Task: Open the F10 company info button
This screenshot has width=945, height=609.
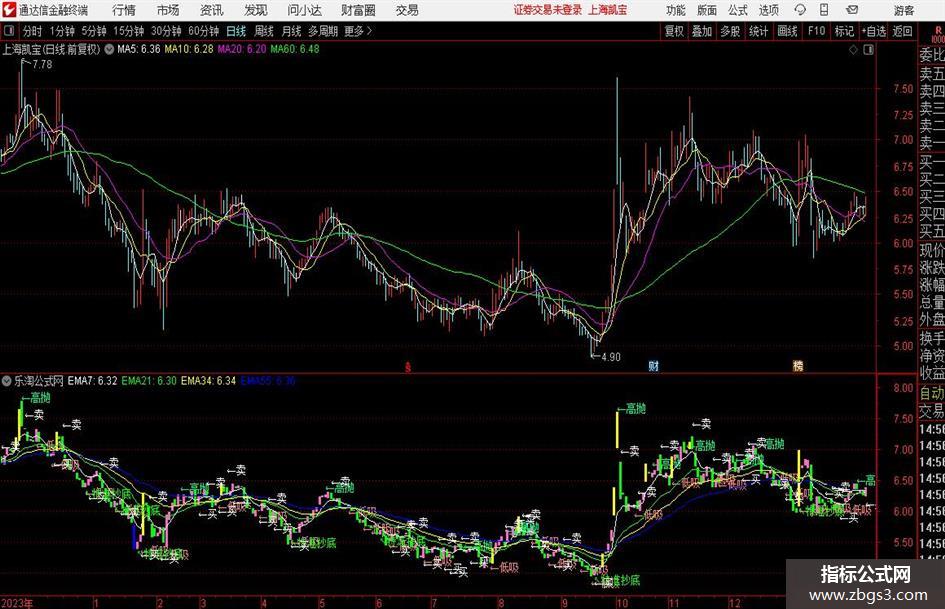Action: [x=817, y=31]
